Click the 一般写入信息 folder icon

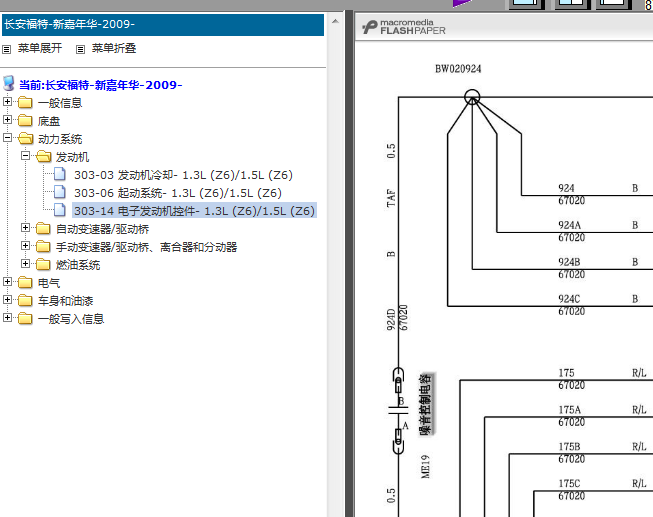25,318
